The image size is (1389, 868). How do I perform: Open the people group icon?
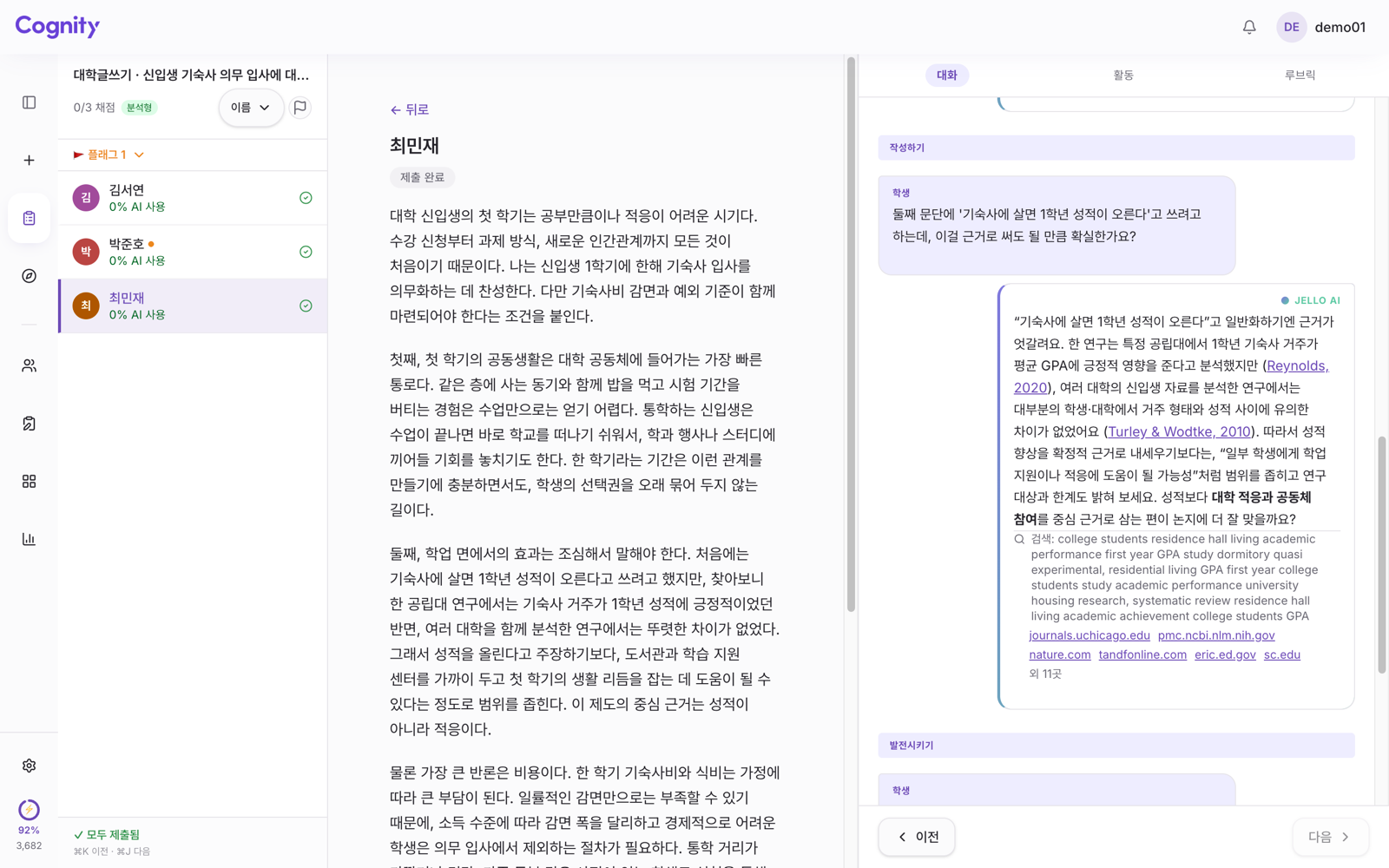29,365
